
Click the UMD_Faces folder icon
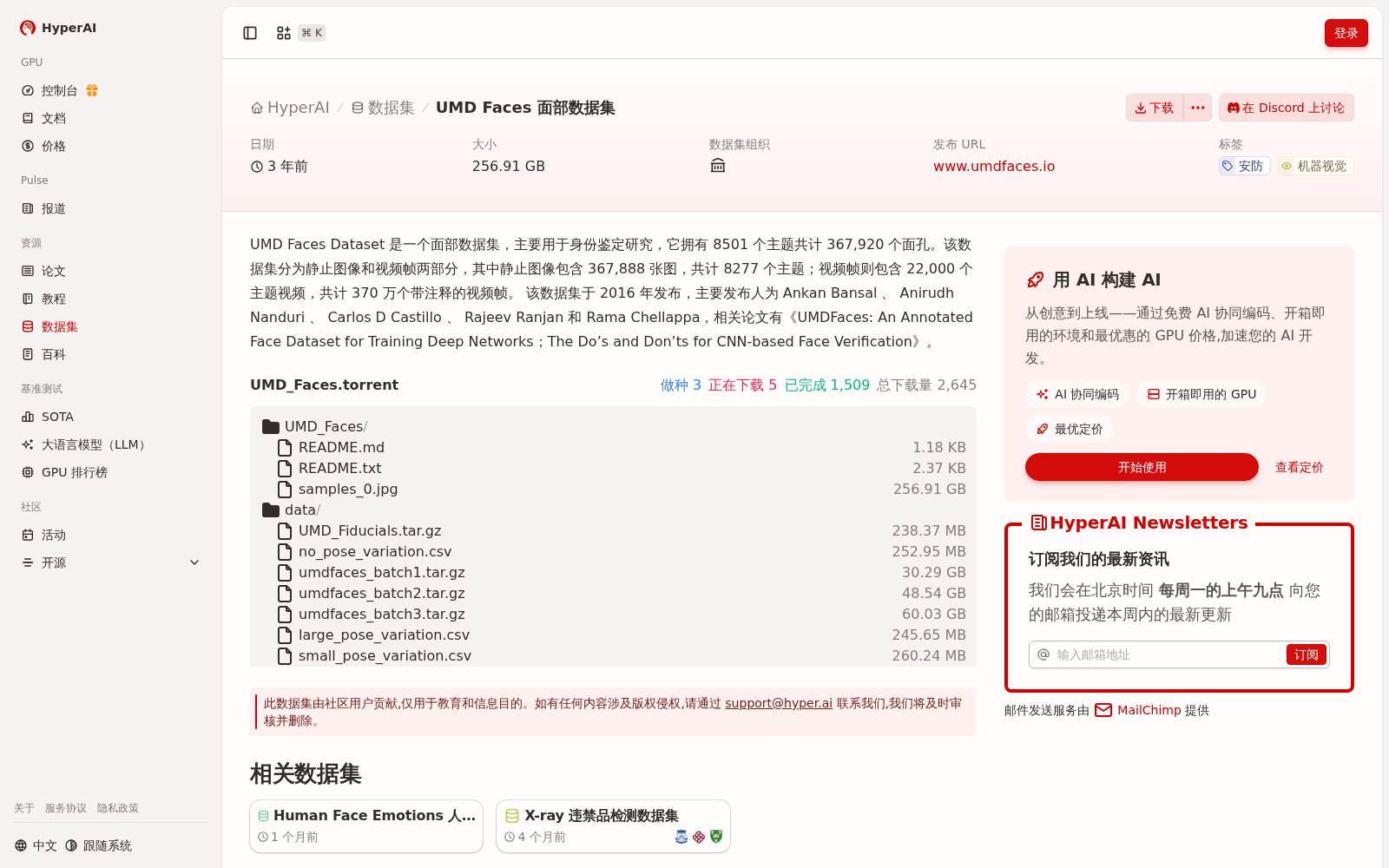(271, 426)
